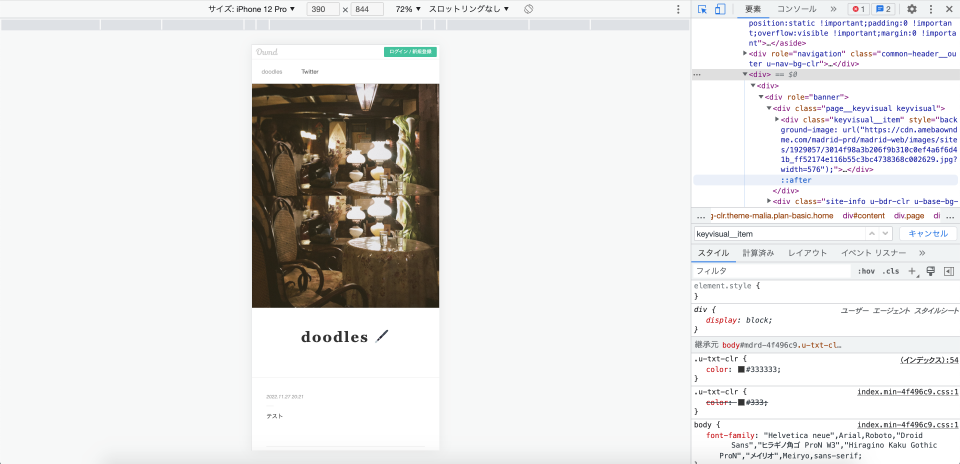Viewport: 960px width, 464px height.
Task: Toggle the device toolbar icon
Action: pyautogui.click(x=720, y=9)
